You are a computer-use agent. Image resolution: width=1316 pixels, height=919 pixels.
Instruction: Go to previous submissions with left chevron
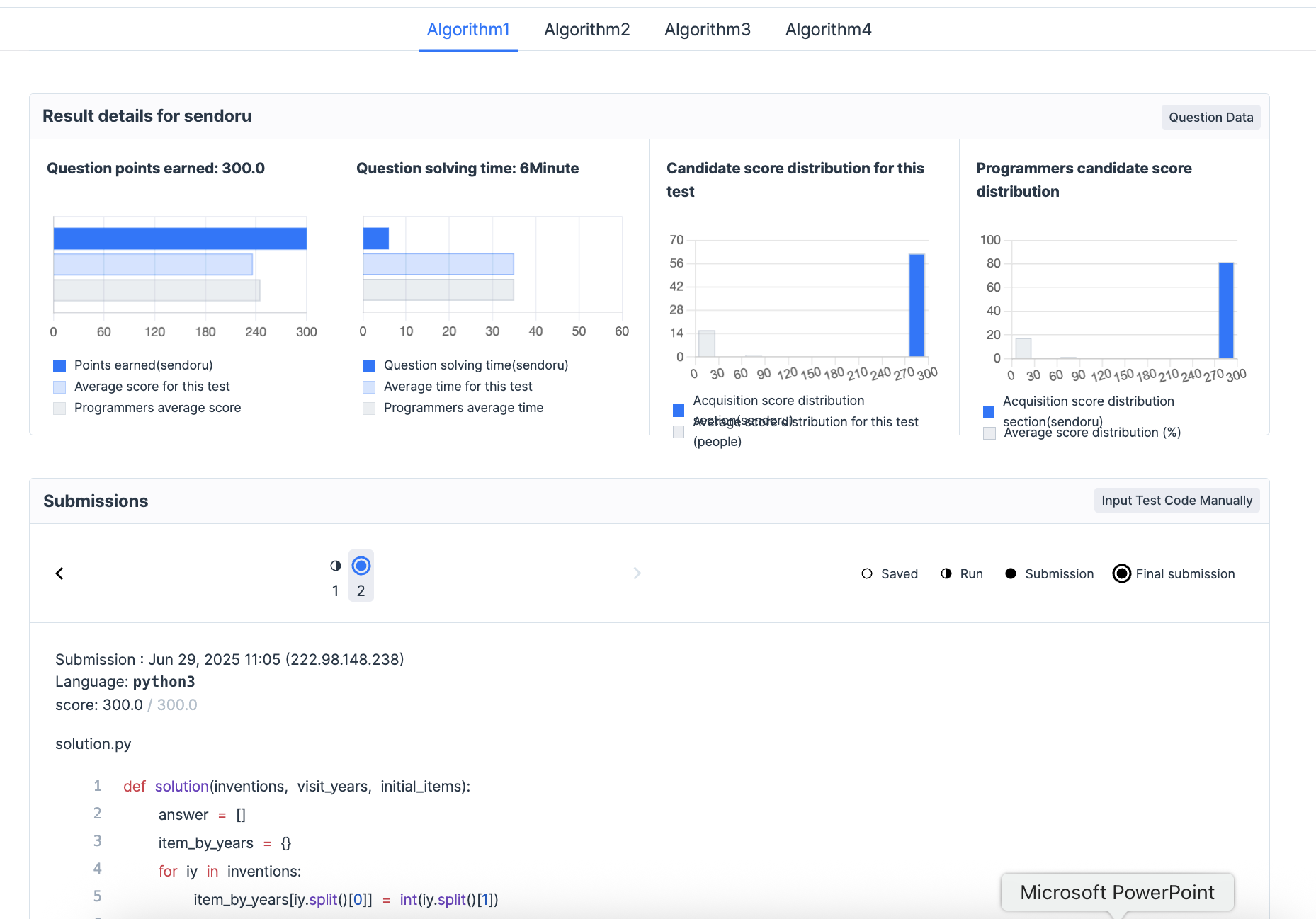[x=59, y=573]
